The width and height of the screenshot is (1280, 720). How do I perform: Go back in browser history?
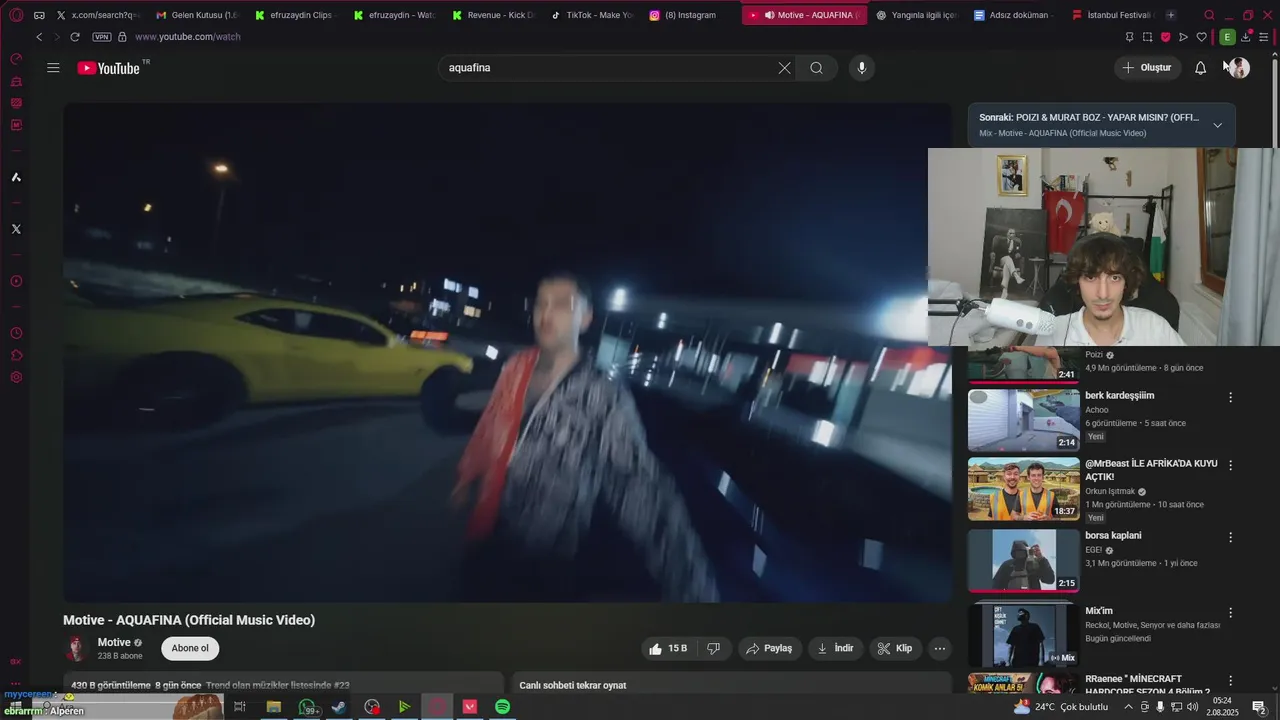39,37
